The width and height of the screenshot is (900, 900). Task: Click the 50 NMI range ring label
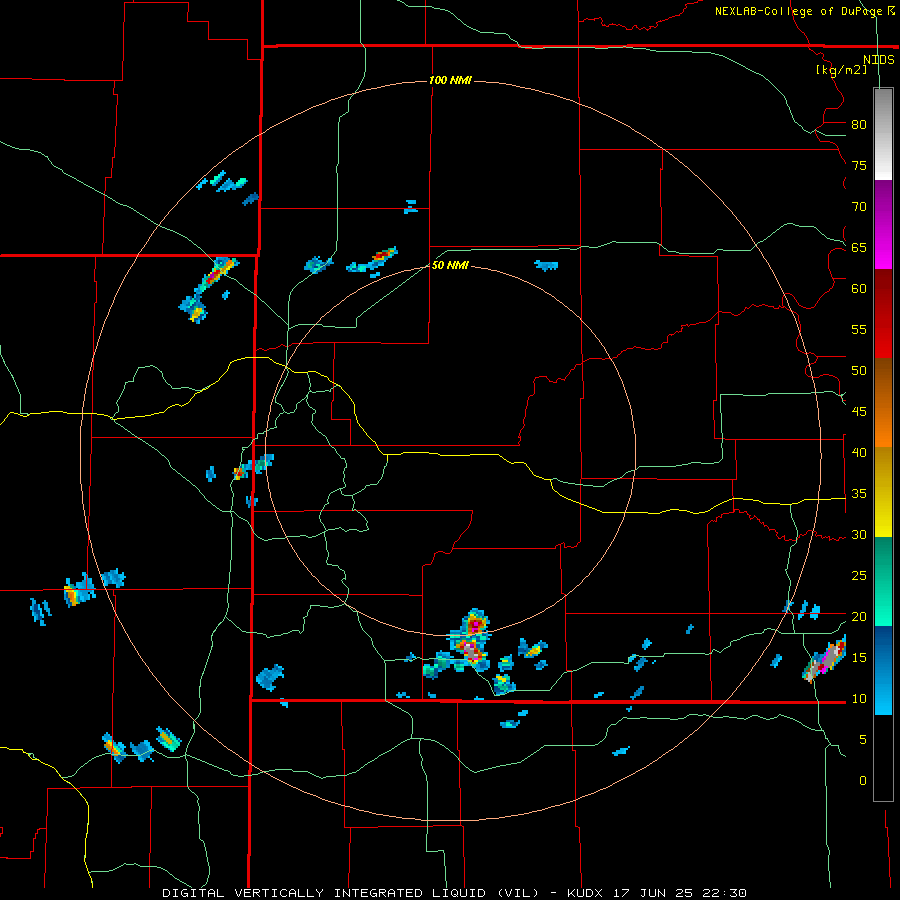[451, 265]
